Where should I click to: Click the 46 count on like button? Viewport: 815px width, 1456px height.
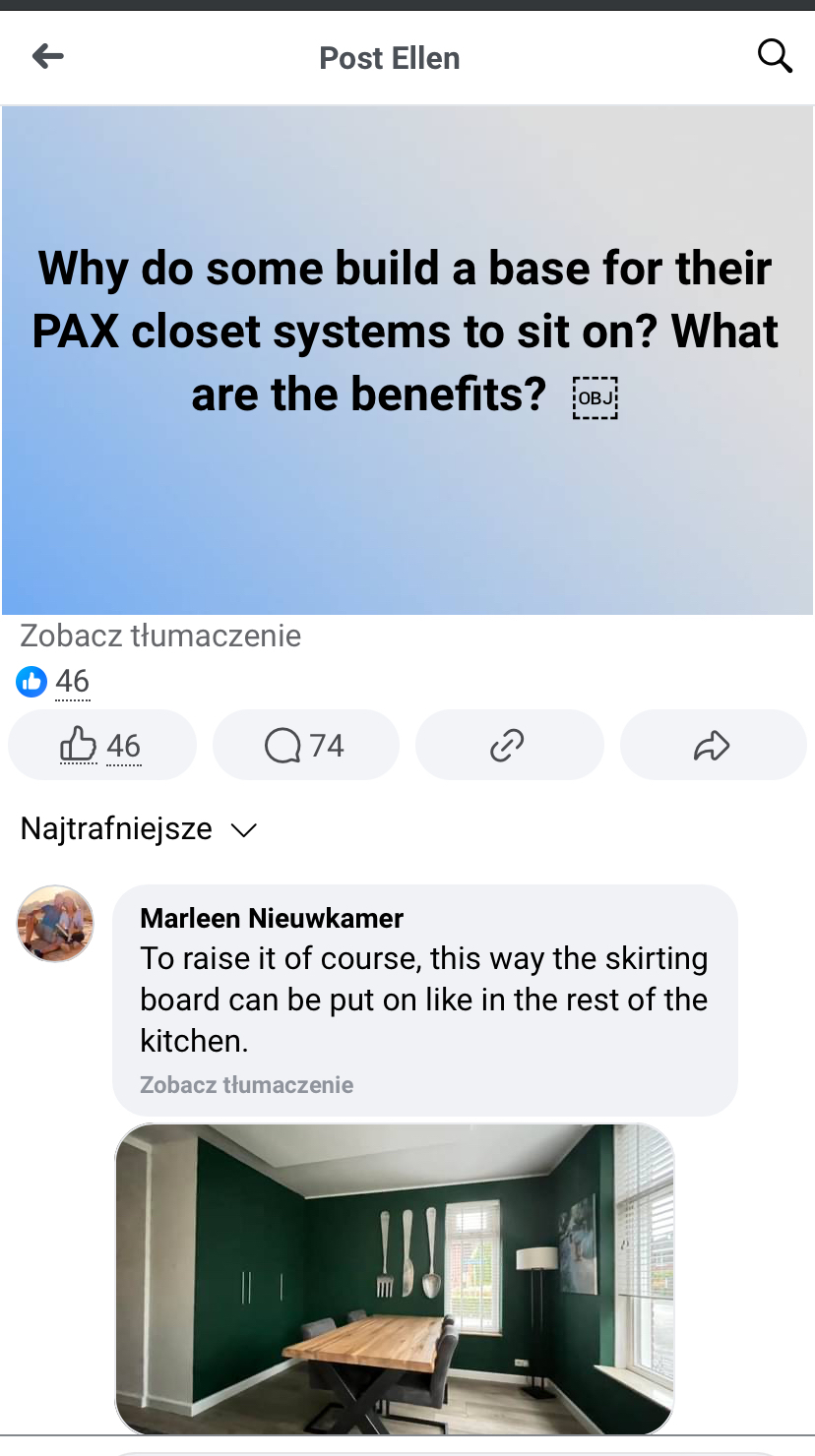(123, 746)
